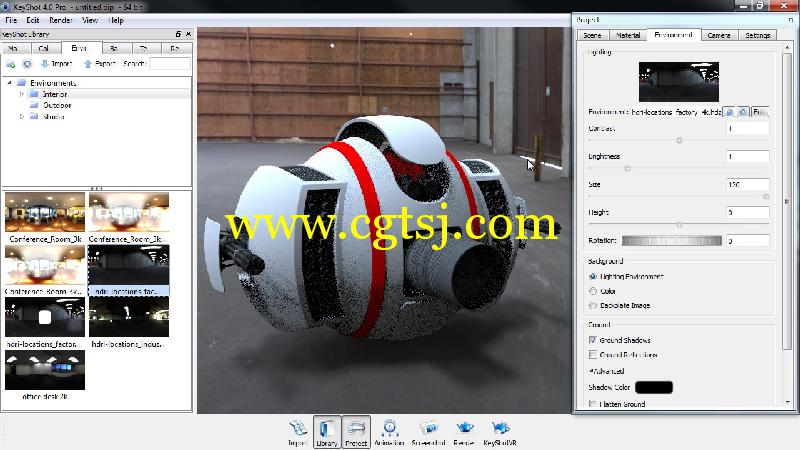The image size is (800, 450).
Task: Collapse the Environments tree node
Action: pos(9,83)
